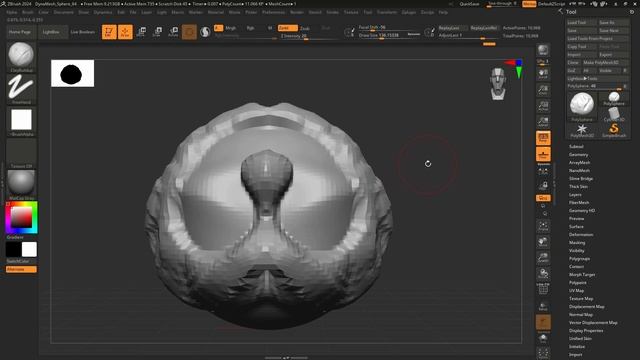Click the ReplayLast button
Image resolution: width=640 pixels, height=360 pixels.
[x=452, y=28]
